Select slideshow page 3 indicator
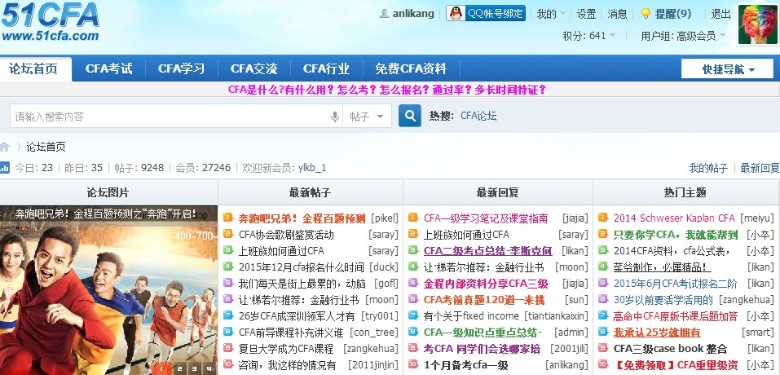Screen dimensions: 780x375 (195, 369)
